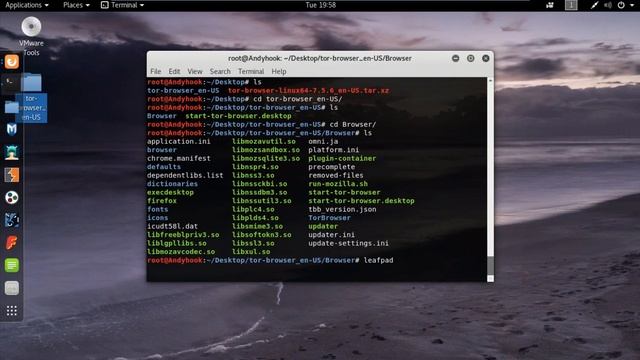Viewport: 640px width, 360px height.
Task: Click 'platform.ini' in terminal output
Action: pyautogui.click(x=333, y=150)
